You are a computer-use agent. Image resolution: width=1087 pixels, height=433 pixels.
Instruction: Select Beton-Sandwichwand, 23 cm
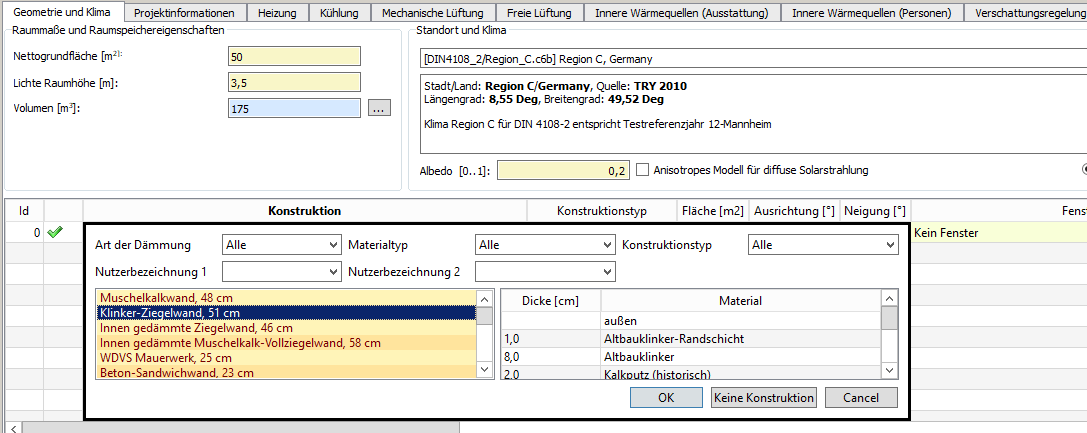pos(287,373)
